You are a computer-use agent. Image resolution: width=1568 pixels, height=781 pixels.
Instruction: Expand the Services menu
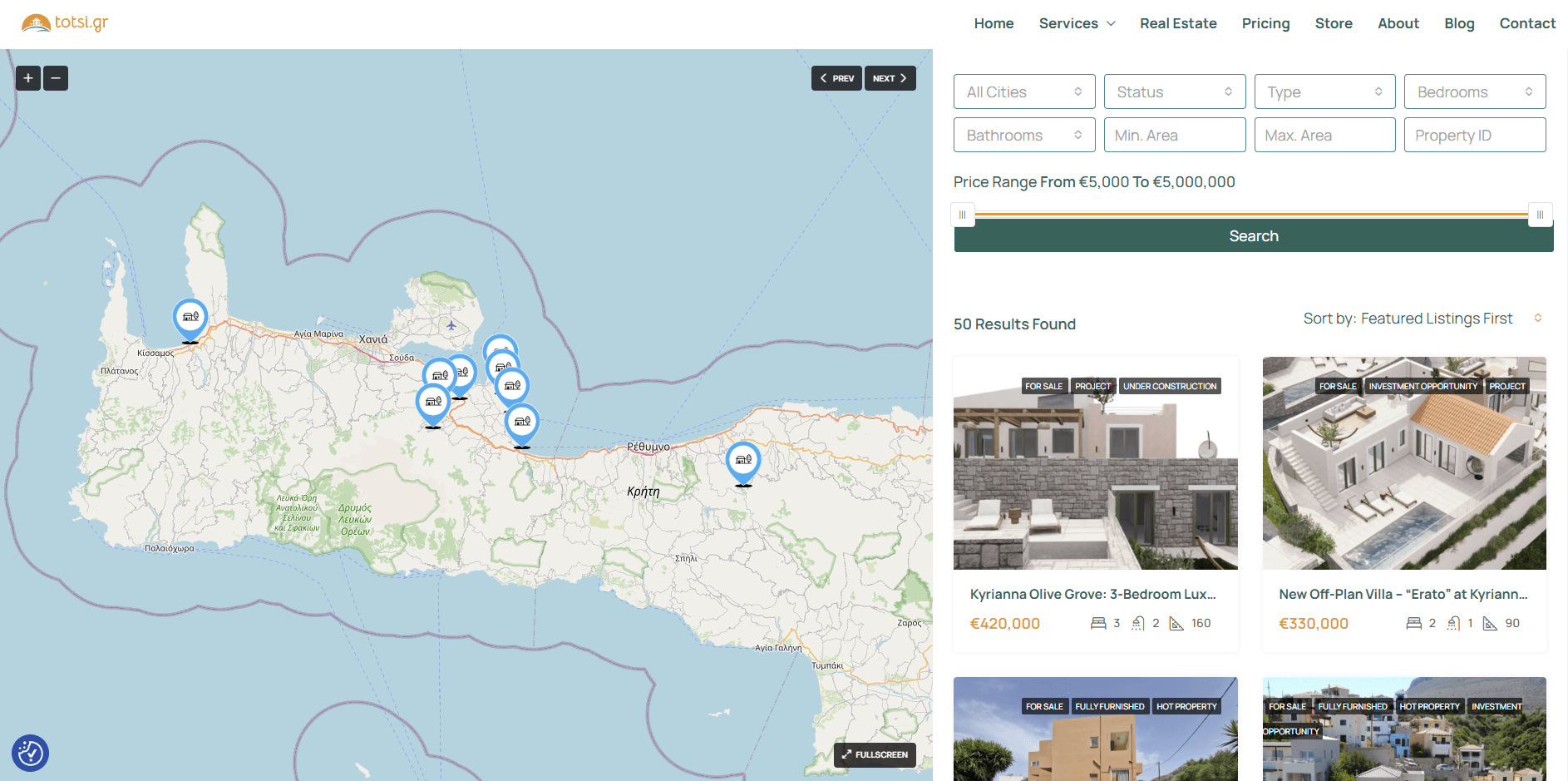coord(1077,23)
